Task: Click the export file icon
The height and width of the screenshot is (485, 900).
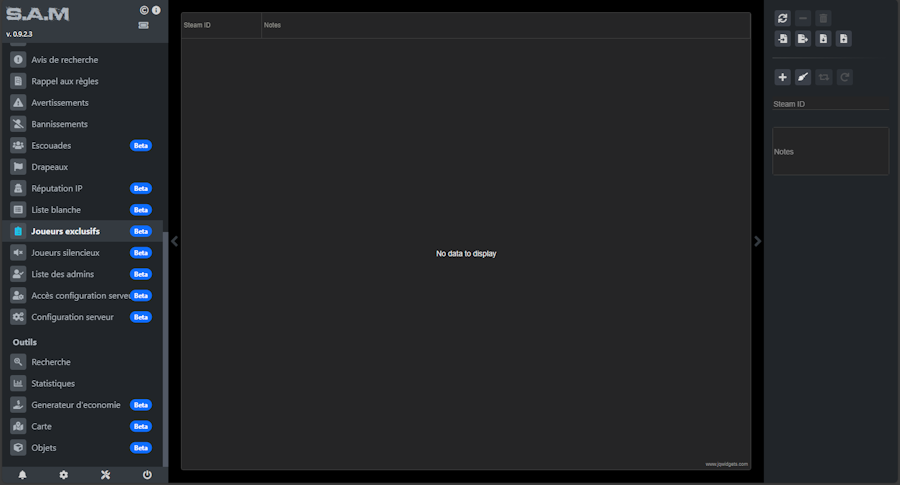Action: click(x=803, y=39)
